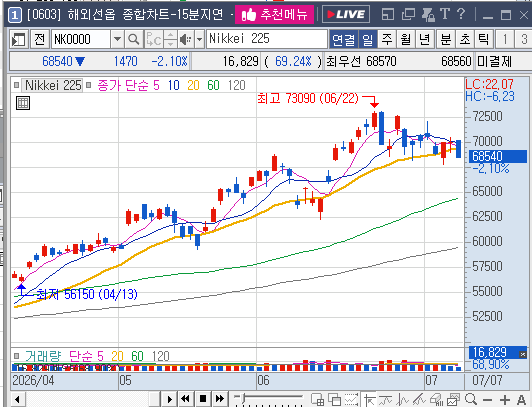Click the orange 20 moving average legend
Image resolution: width=532 pixels, height=407 pixels.
point(193,85)
